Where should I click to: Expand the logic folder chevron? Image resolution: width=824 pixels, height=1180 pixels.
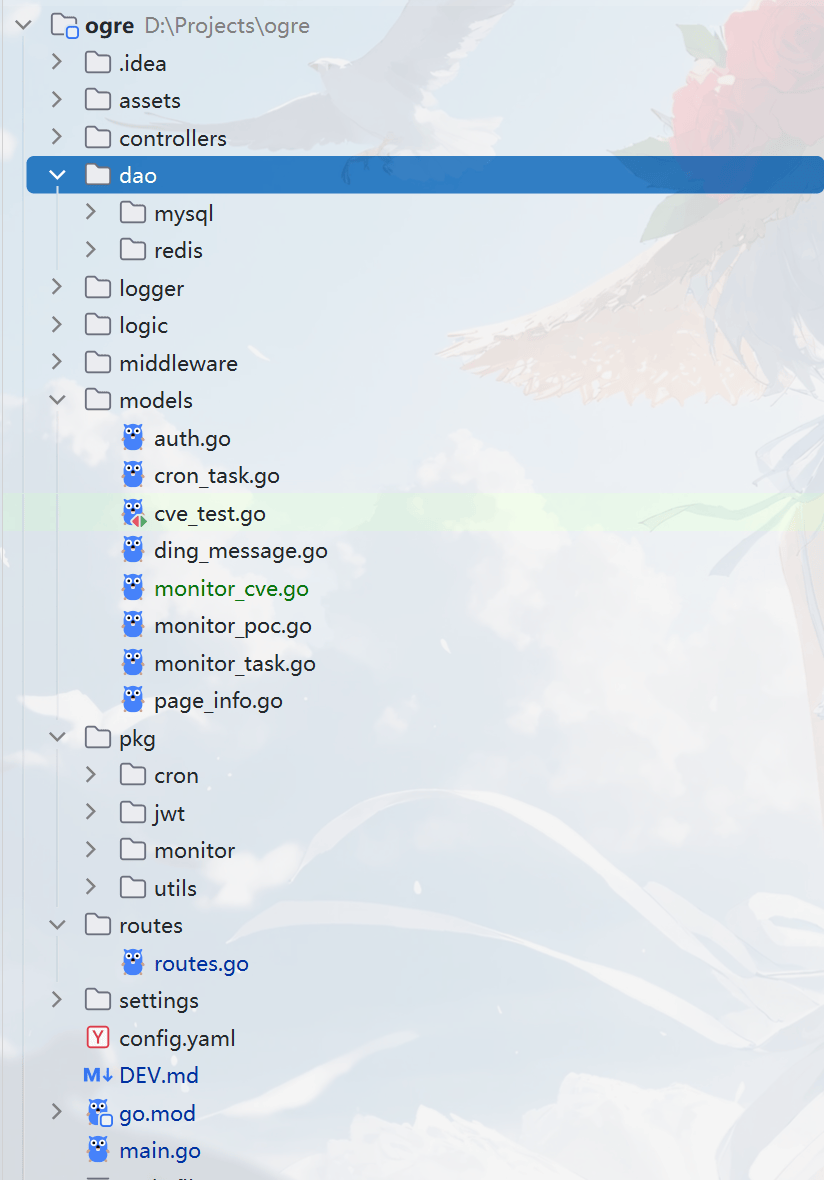(x=57, y=324)
